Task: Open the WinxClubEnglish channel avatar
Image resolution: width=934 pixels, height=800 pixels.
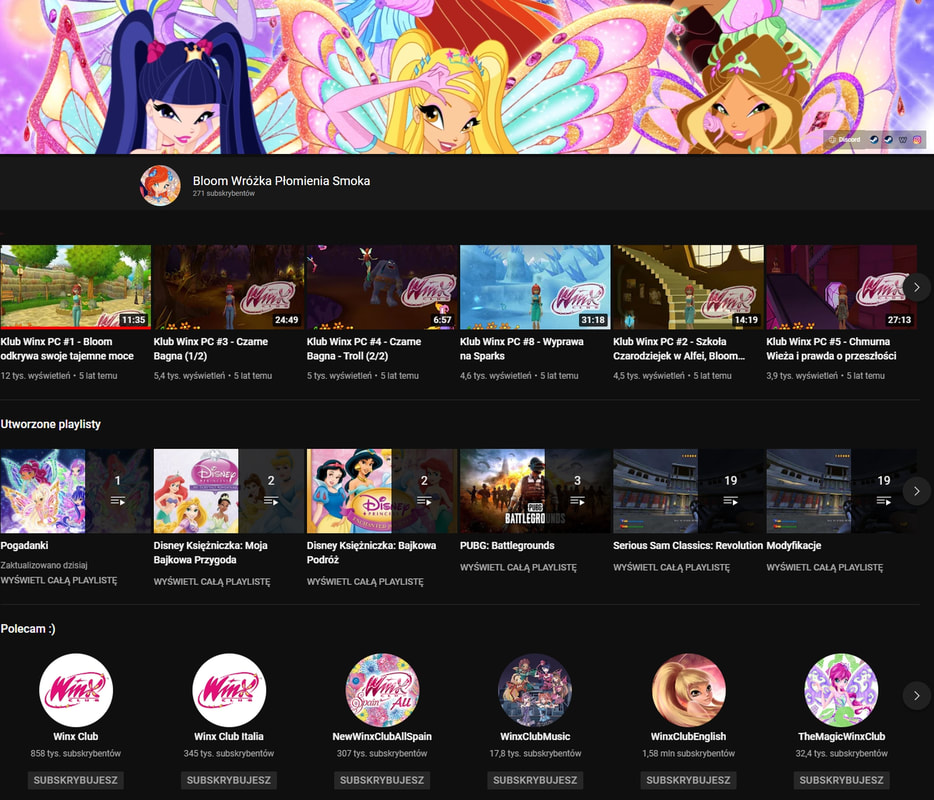Action: click(x=689, y=690)
